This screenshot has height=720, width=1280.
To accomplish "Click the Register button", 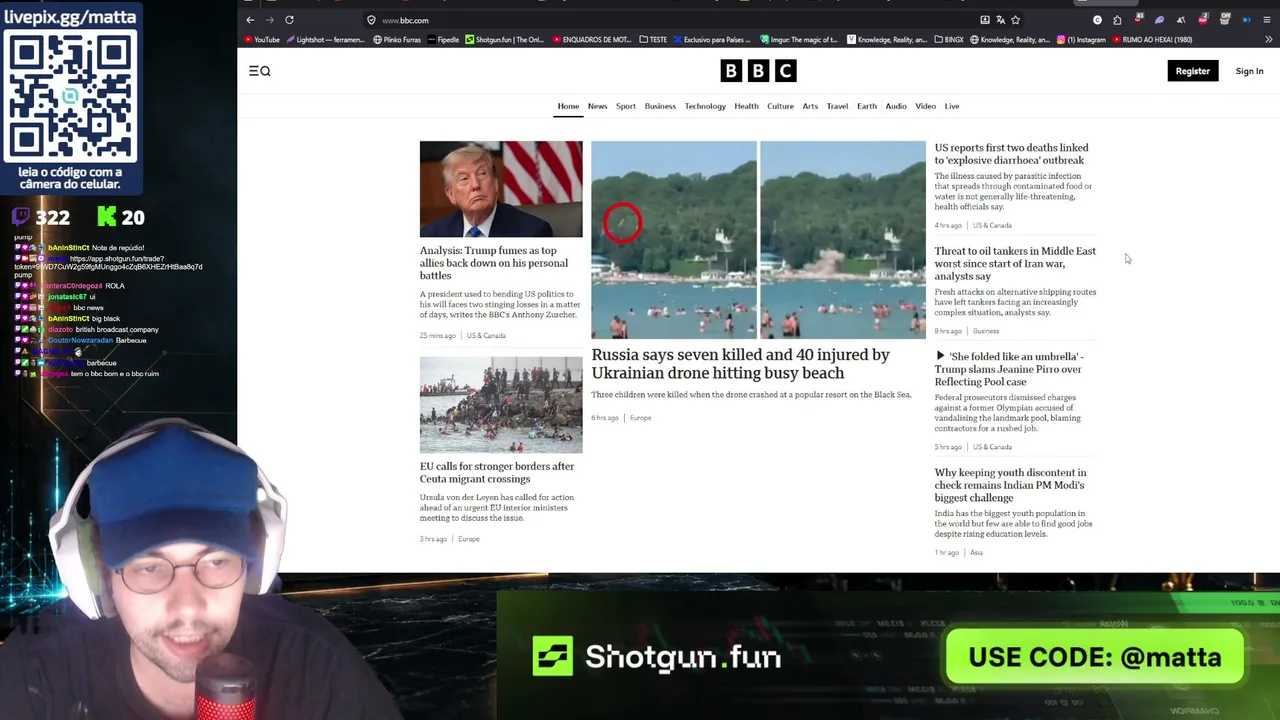I will coord(1192,71).
